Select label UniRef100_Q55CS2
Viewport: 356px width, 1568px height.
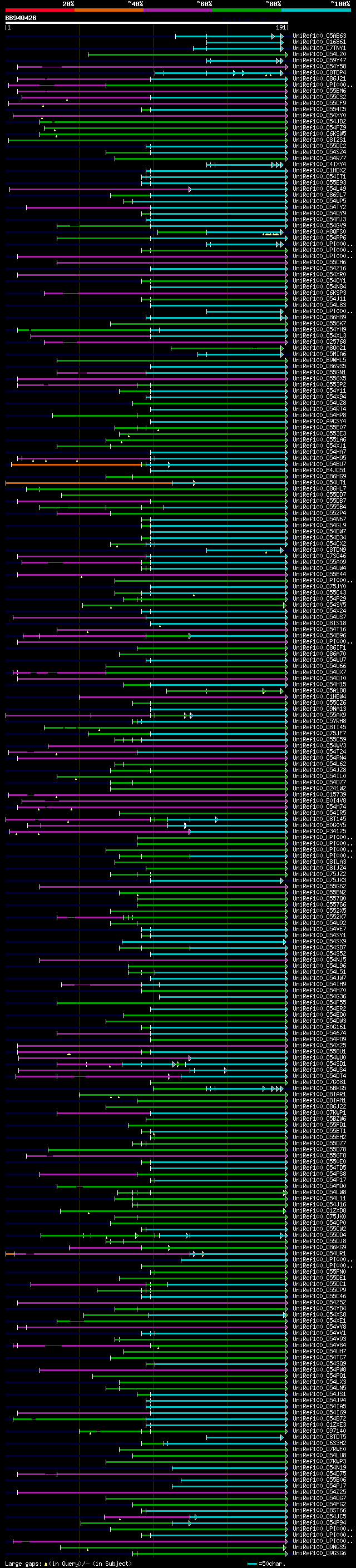tap(319, 97)
